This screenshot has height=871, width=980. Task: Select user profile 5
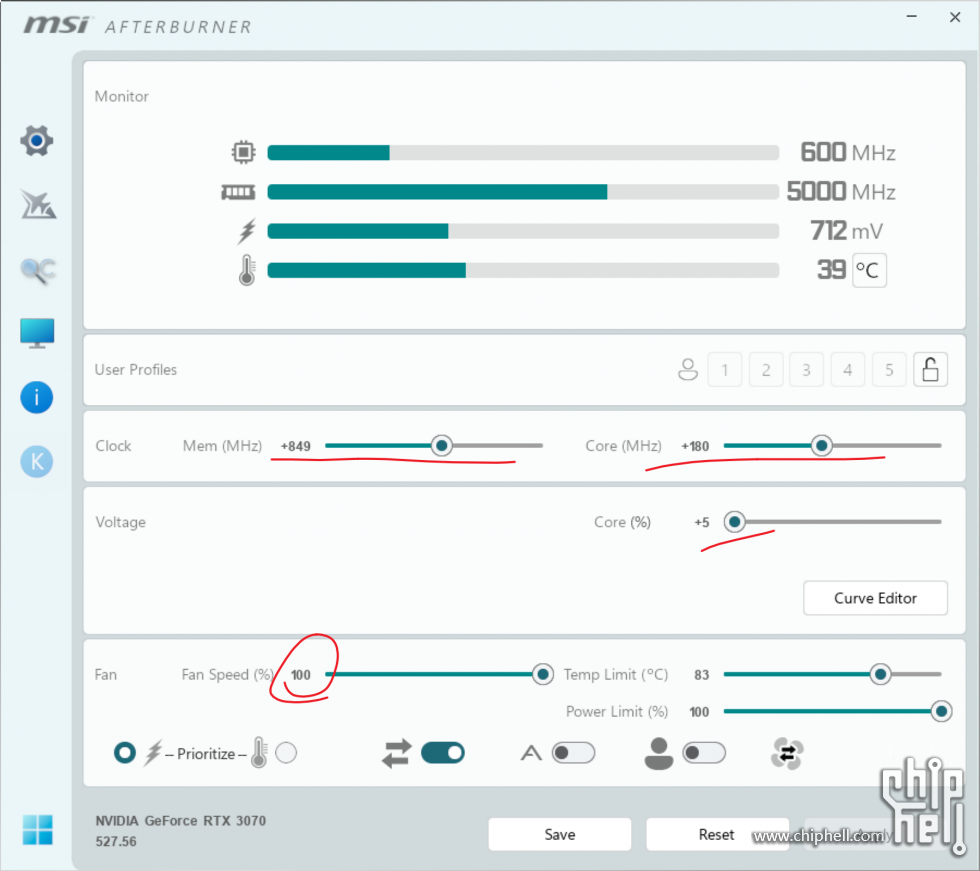[889, 370]
